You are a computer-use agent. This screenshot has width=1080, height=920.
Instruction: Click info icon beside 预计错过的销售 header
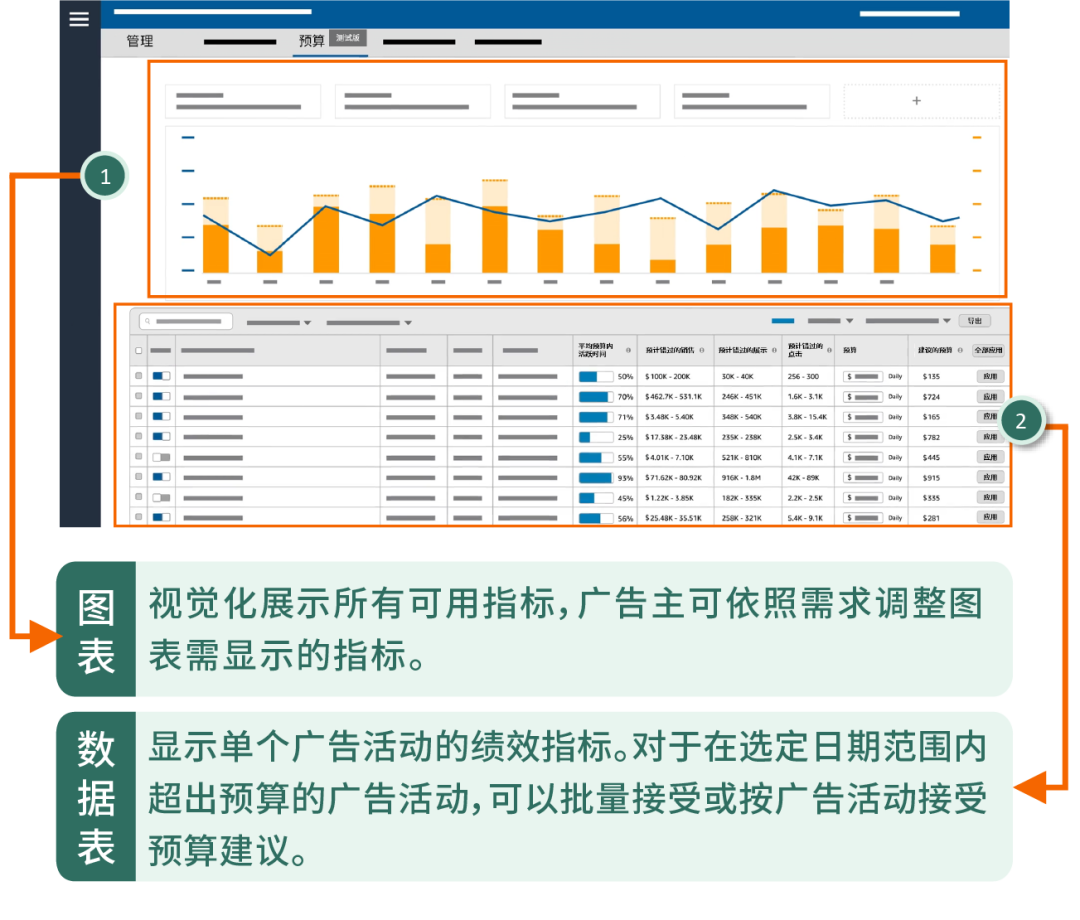point(702,351)
